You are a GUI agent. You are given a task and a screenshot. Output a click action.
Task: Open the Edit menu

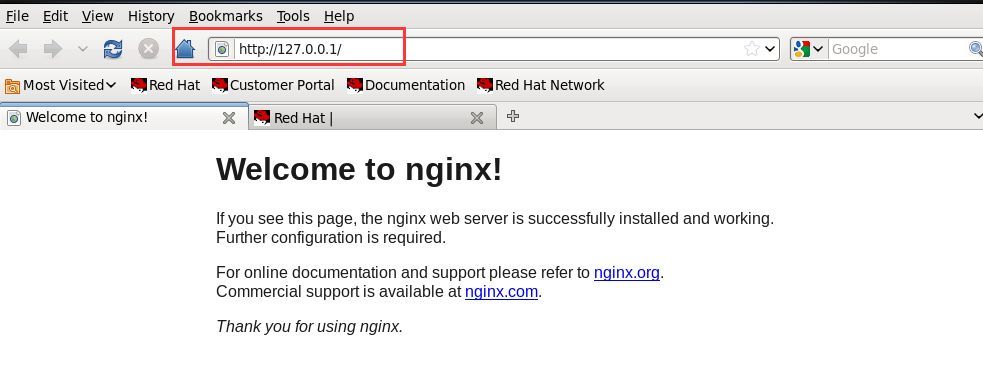(x=55, y=16)
